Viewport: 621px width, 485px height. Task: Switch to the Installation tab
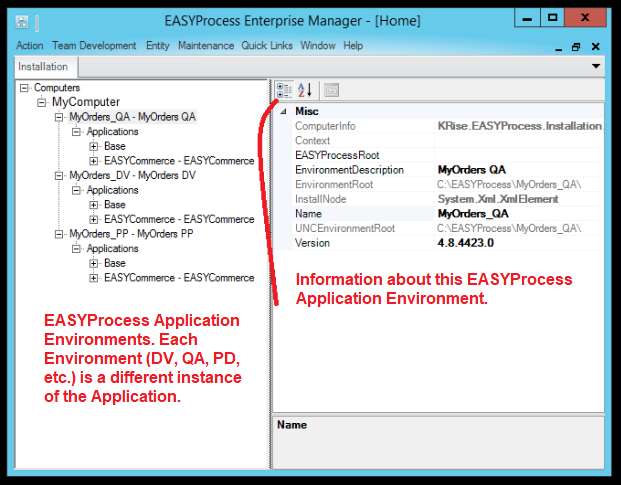click(x=46, y=67)
